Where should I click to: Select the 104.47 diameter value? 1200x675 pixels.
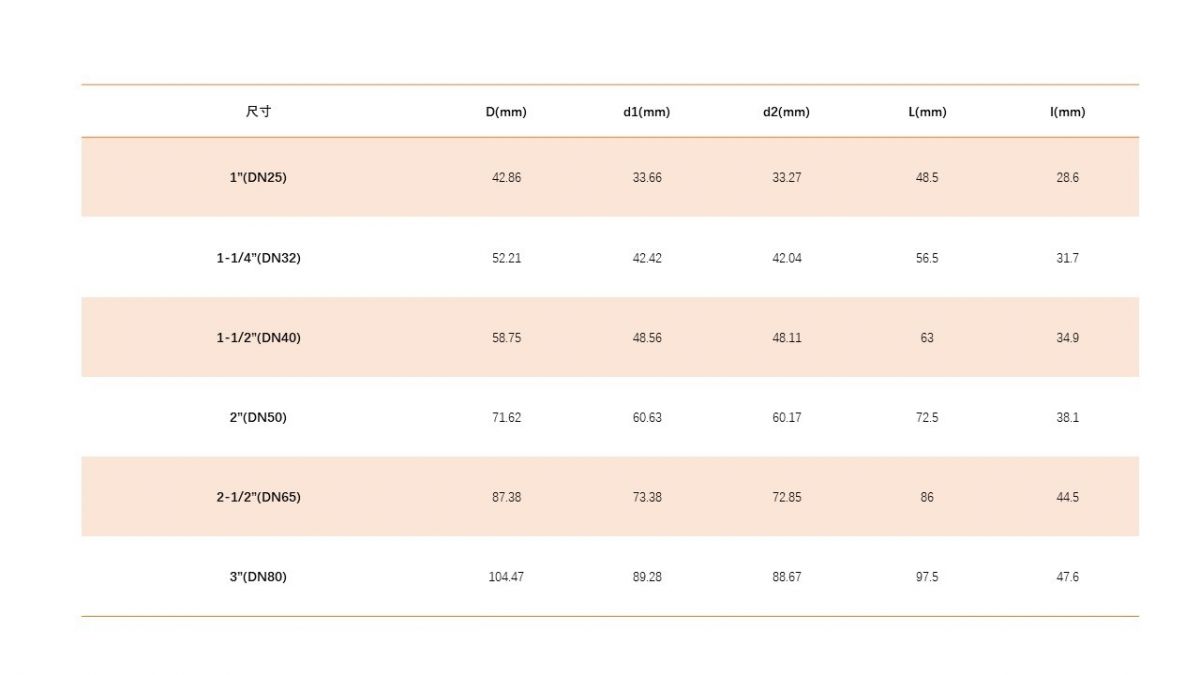[x=506, y=577]
